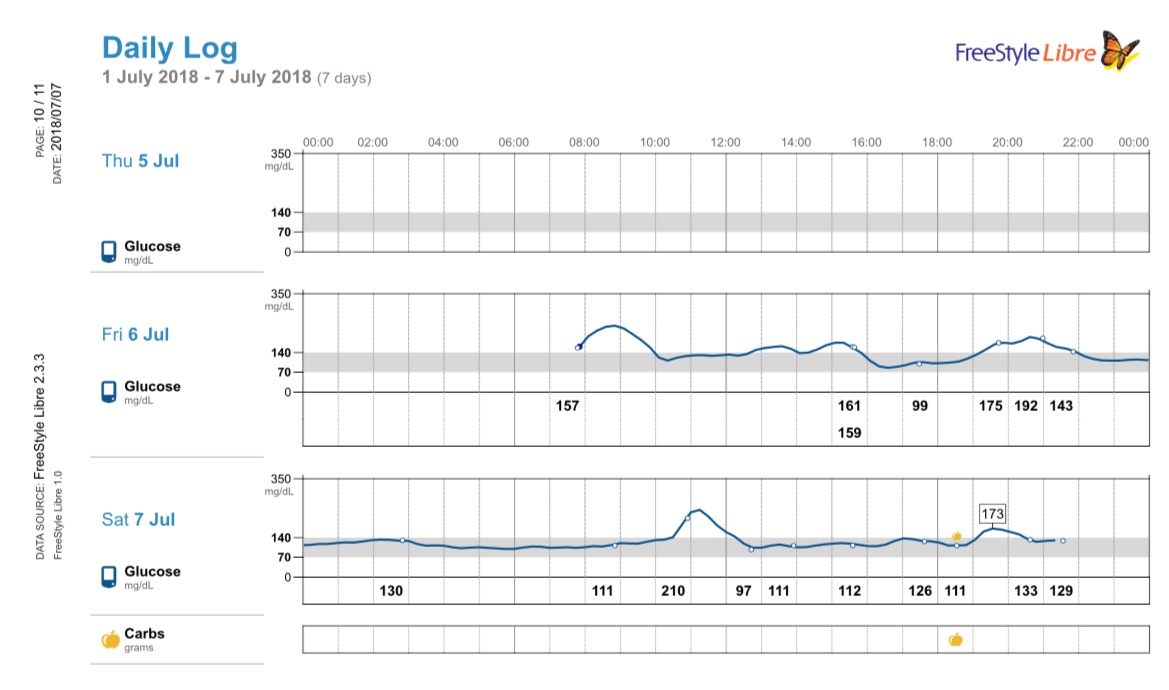The width and height of the screenshot is (1169, 690).
Task: Select the 210 glucose reading on Sat 7 Jul
Action: coord(673,591)
